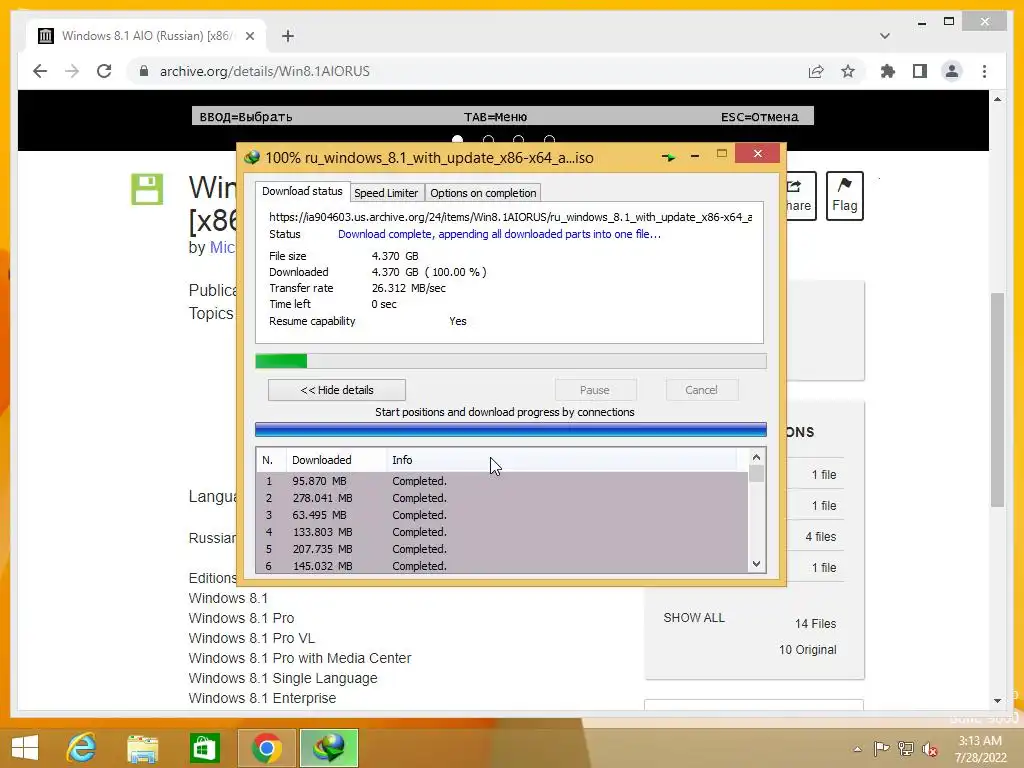Viewport: 1024px width, 768px height.
Task: Click the Cancel button
Action: pyautogui.click(x=701, y=390)
